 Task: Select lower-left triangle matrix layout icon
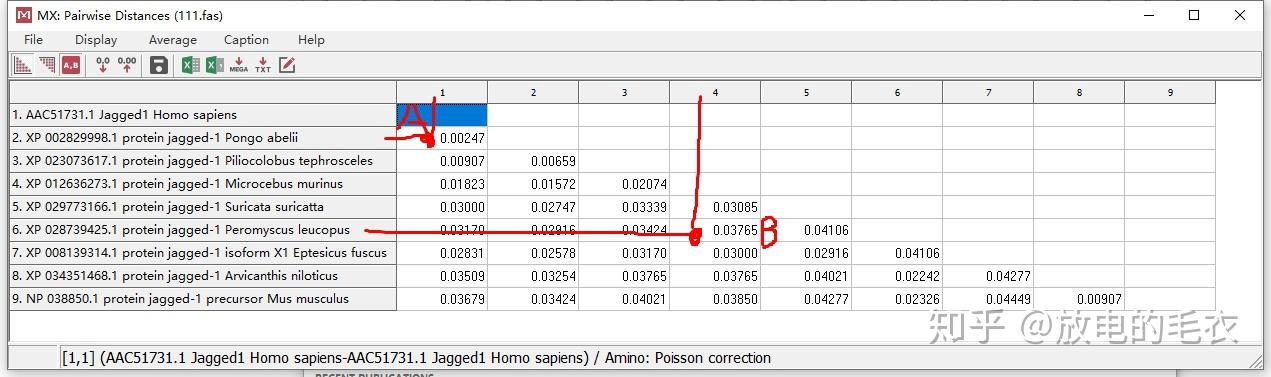click(x=22, y=65)
